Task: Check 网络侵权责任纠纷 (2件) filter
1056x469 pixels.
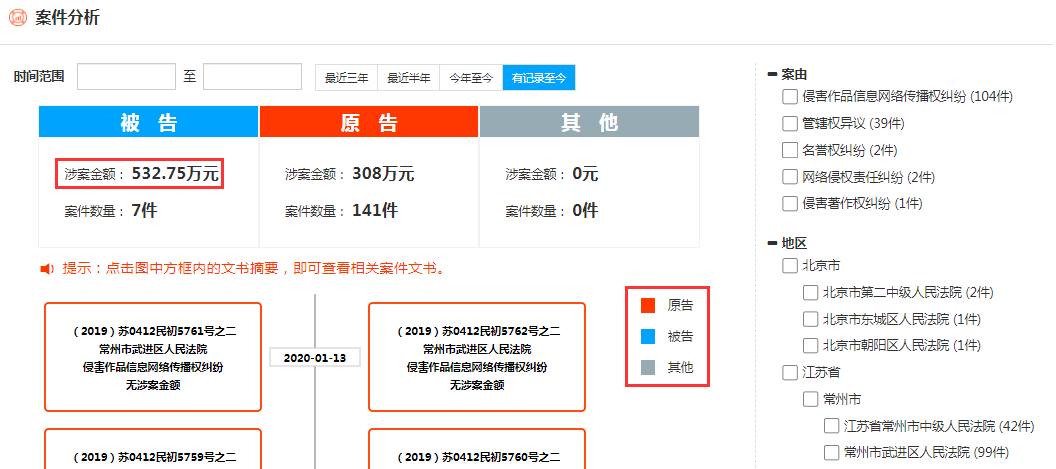Action: pyautogui.click(x=789, y=177)
